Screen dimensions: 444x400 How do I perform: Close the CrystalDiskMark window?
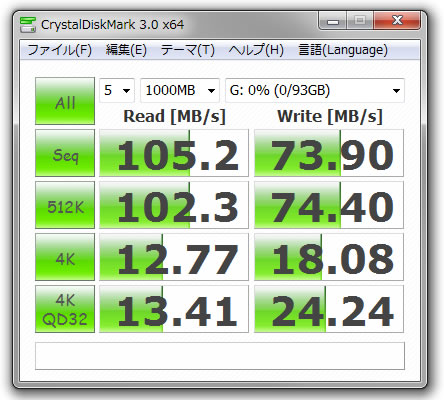397,21
